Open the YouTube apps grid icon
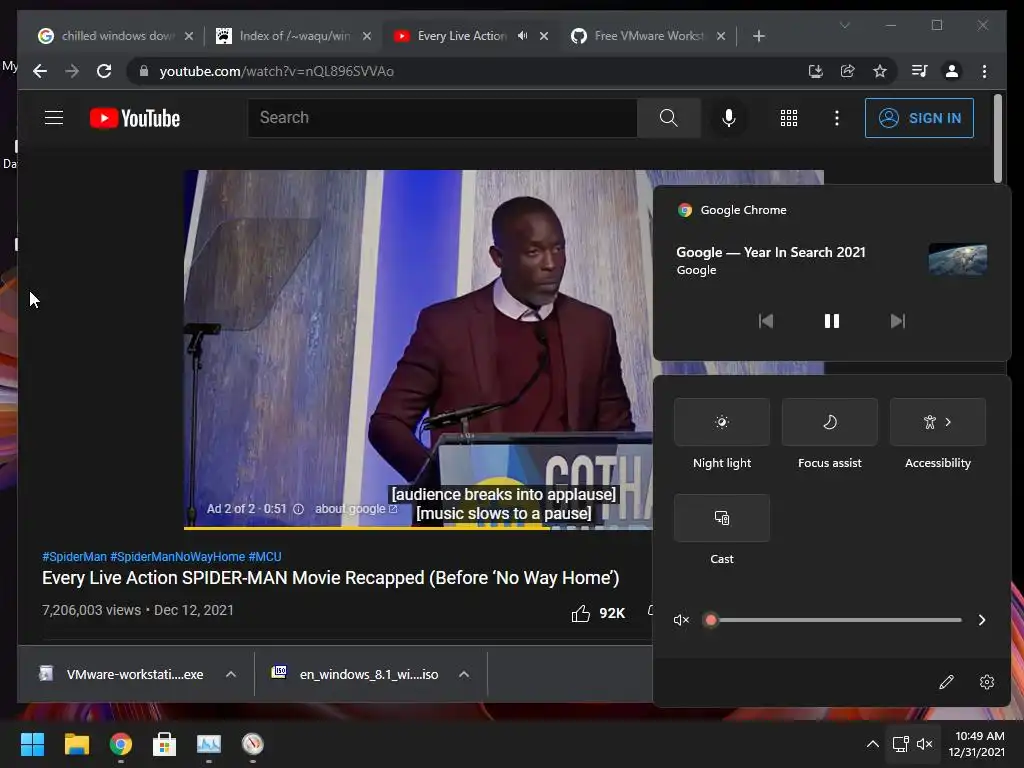Viewport: 1024px width, 768px height. (x=789, y=118)
